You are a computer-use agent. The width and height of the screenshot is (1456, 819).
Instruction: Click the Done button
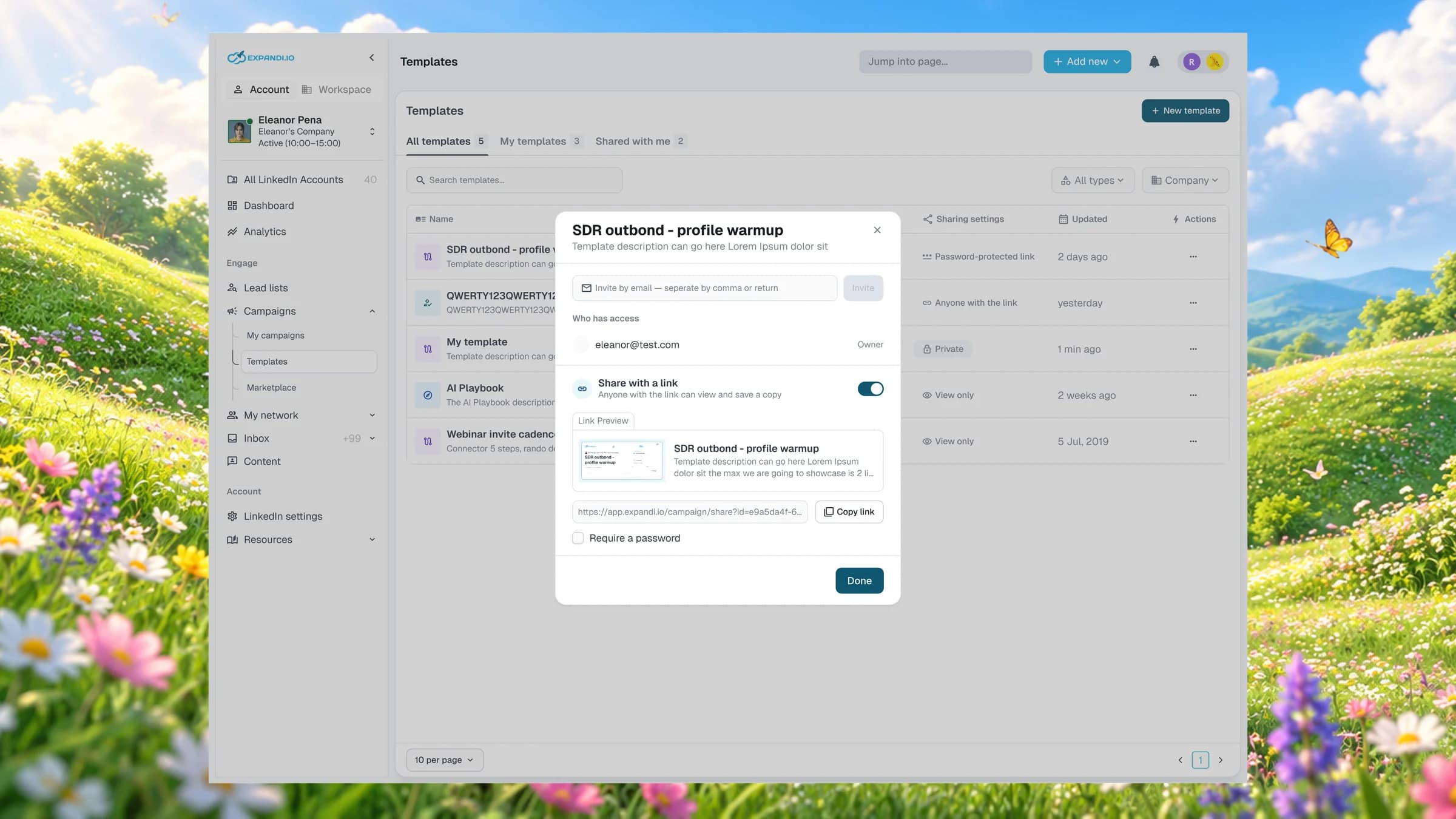[x=859, y=581]
